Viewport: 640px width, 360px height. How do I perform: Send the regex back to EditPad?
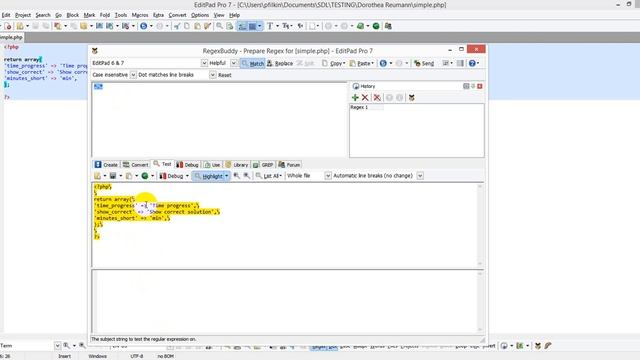click(x=424, y=63)
